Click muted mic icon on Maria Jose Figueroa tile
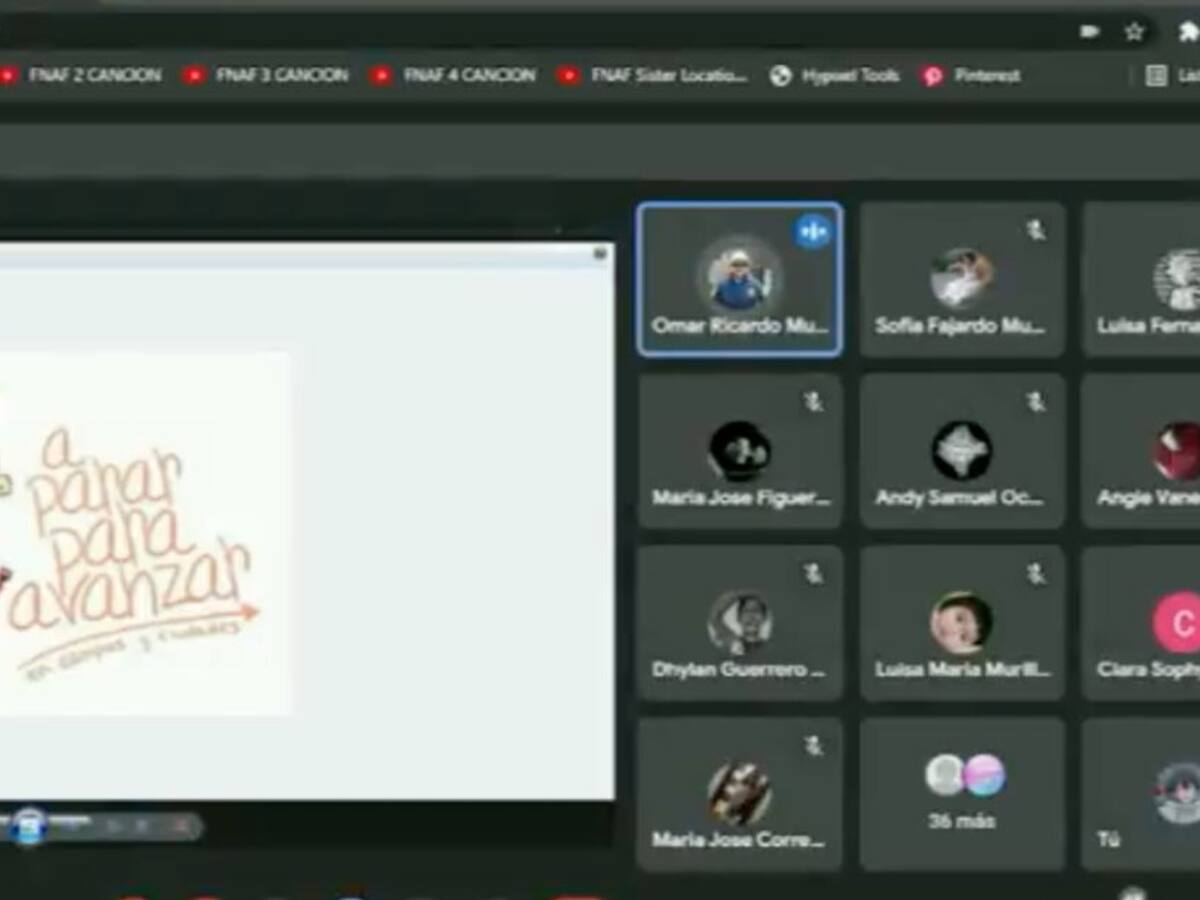 tap(814, 402)
